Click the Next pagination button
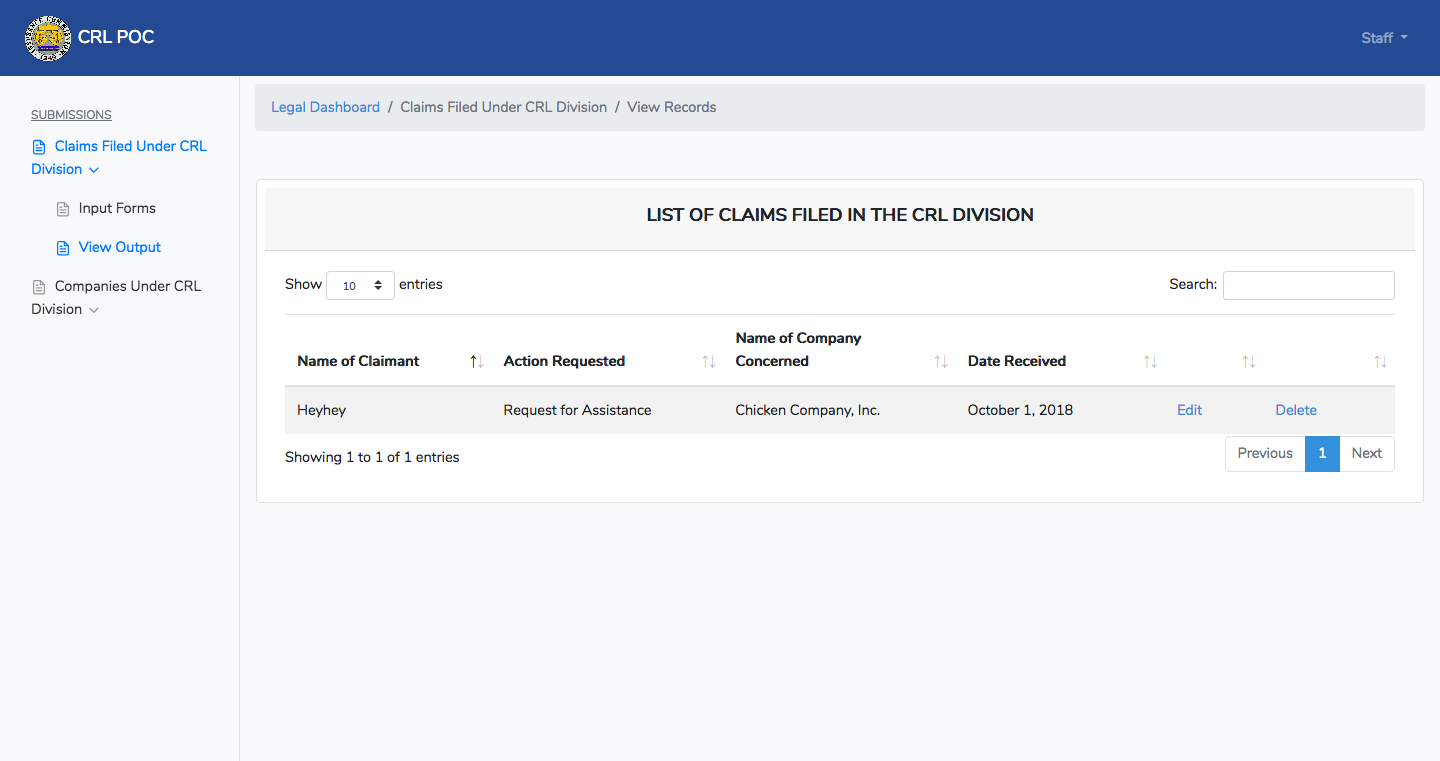 tap(1366, 453)
